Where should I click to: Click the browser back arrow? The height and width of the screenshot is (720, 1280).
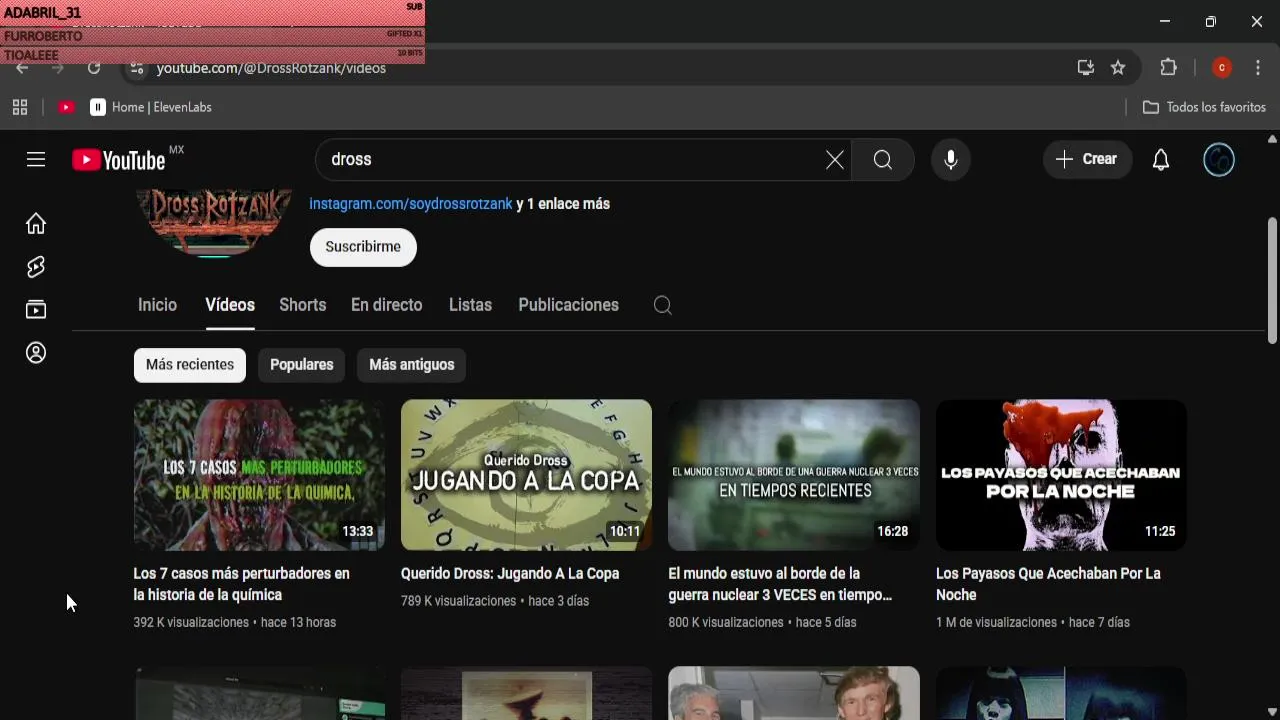(x=23, y=68)
